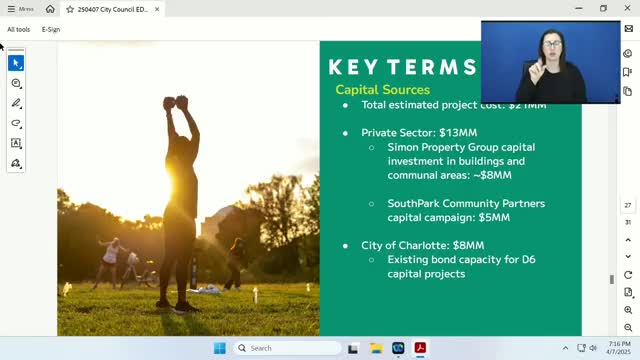Image resolution: width=640 pixels, height=360 pixels.
Task: Rotate the page view clockwise
Action: [628, 275]
